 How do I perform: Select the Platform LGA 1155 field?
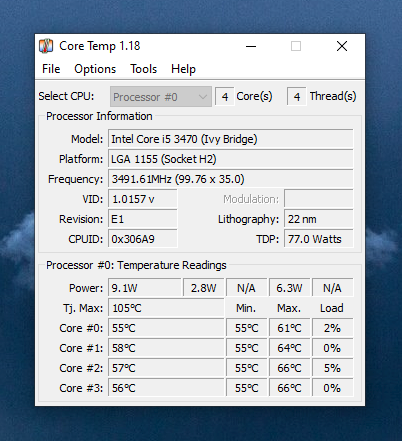[x=231, y=159]
